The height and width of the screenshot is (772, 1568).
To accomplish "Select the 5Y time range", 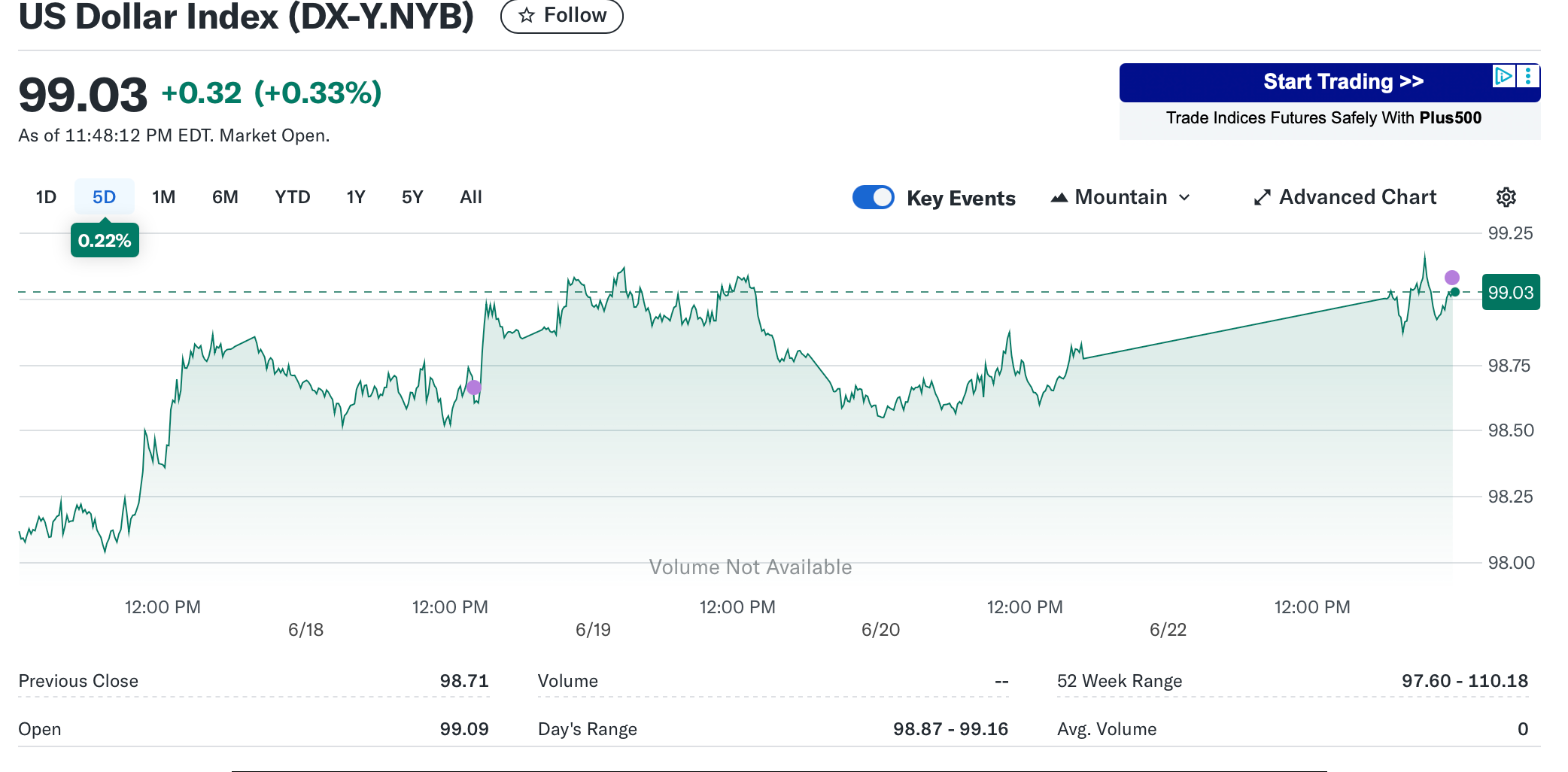I will (412, 197).
